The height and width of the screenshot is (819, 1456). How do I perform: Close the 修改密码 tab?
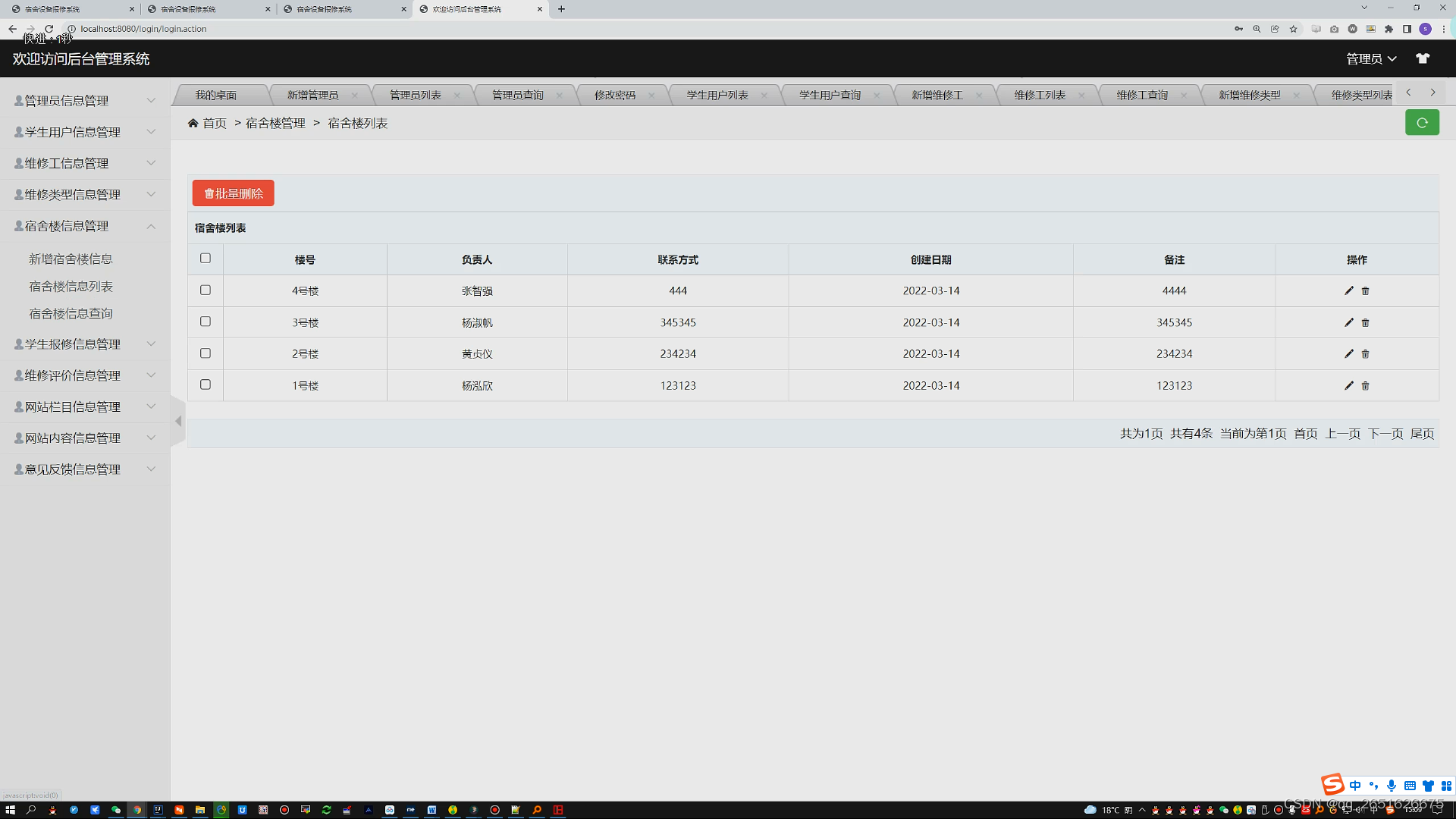(x=651, y=96)
